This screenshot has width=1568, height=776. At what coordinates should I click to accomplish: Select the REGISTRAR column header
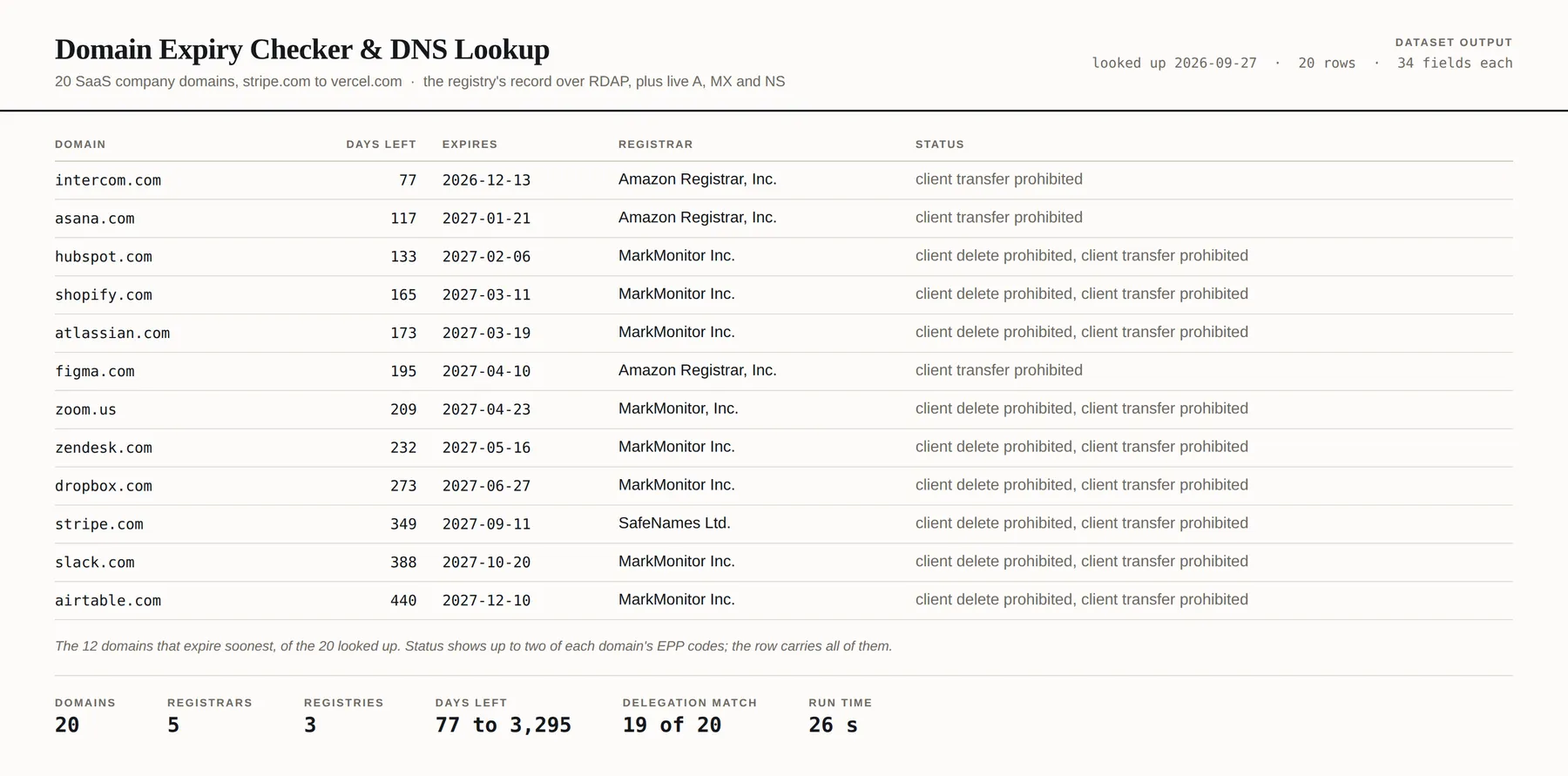click(x=656, y=145)
